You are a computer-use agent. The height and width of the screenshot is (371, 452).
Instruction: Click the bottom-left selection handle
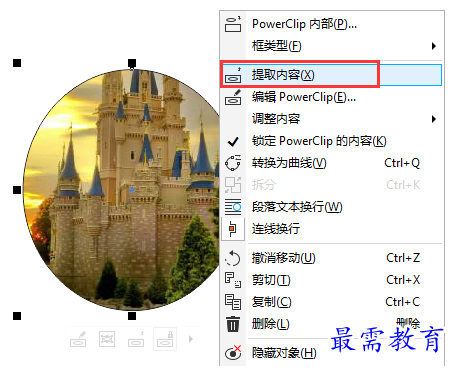click(x=17, y=316)
